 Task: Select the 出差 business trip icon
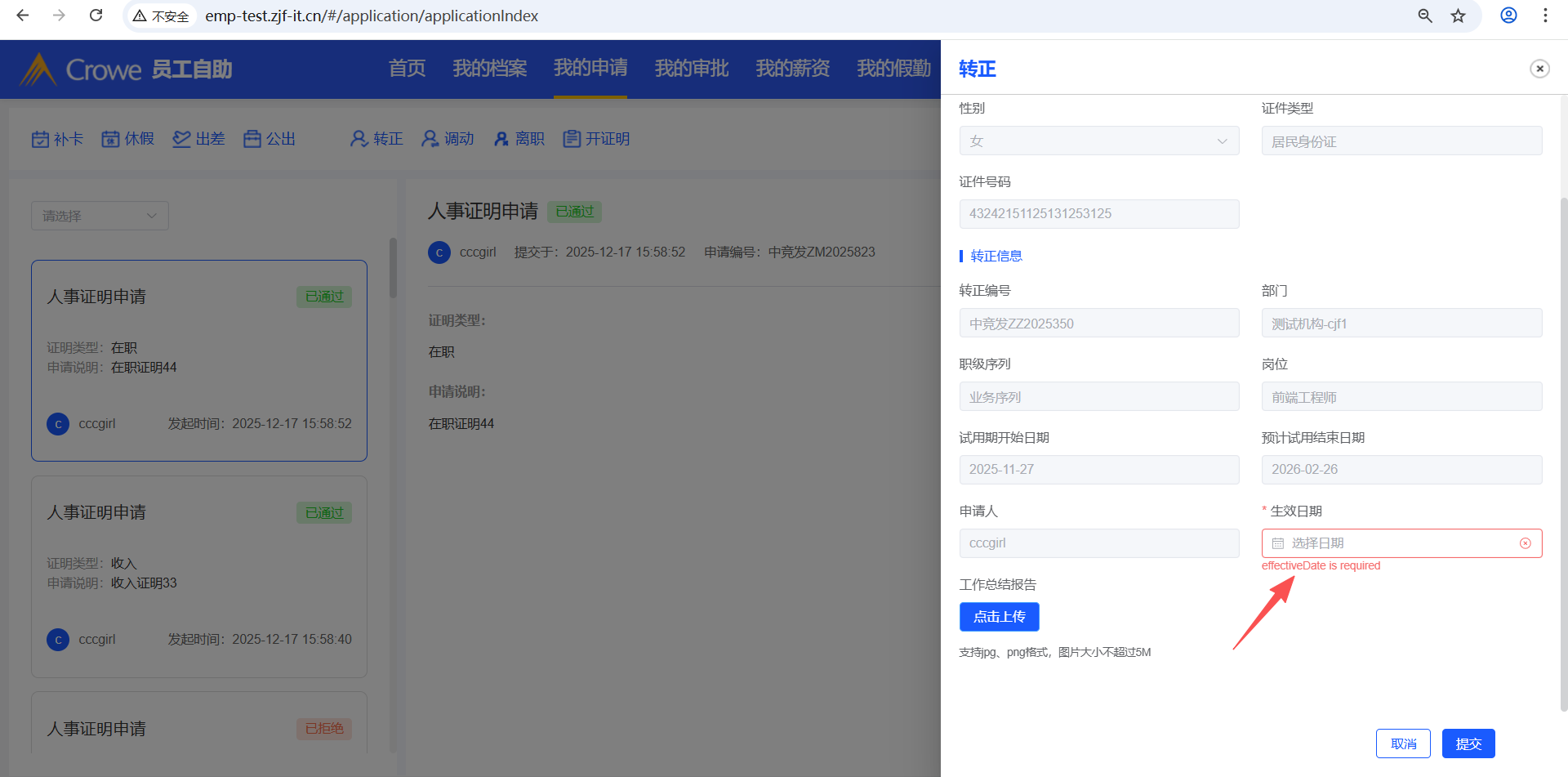coord(181,140)
